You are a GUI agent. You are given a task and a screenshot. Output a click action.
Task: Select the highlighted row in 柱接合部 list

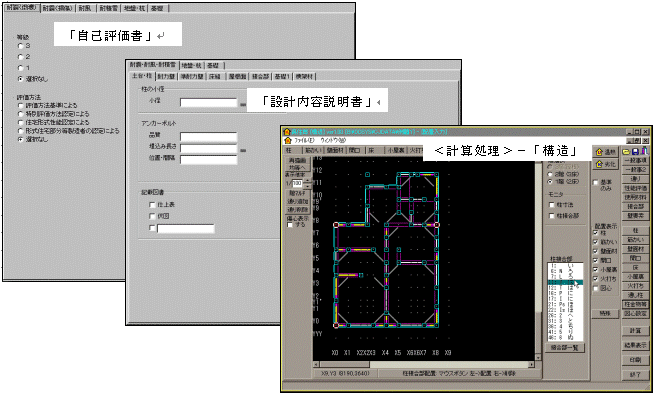tap(565, 283)
